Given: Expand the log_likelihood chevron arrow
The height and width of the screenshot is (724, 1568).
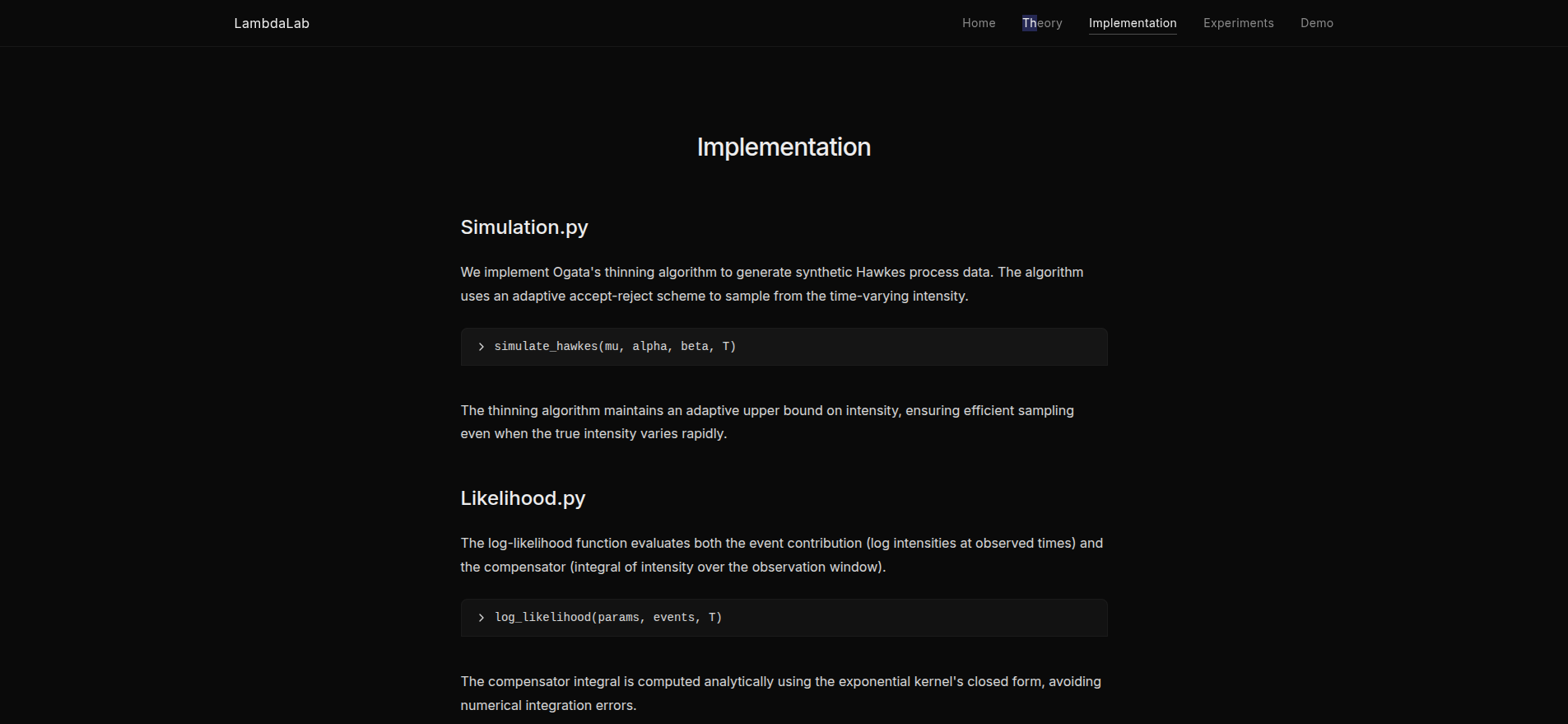Looking at the screenshot, I should pyautogui.click(x=482, y=618).
